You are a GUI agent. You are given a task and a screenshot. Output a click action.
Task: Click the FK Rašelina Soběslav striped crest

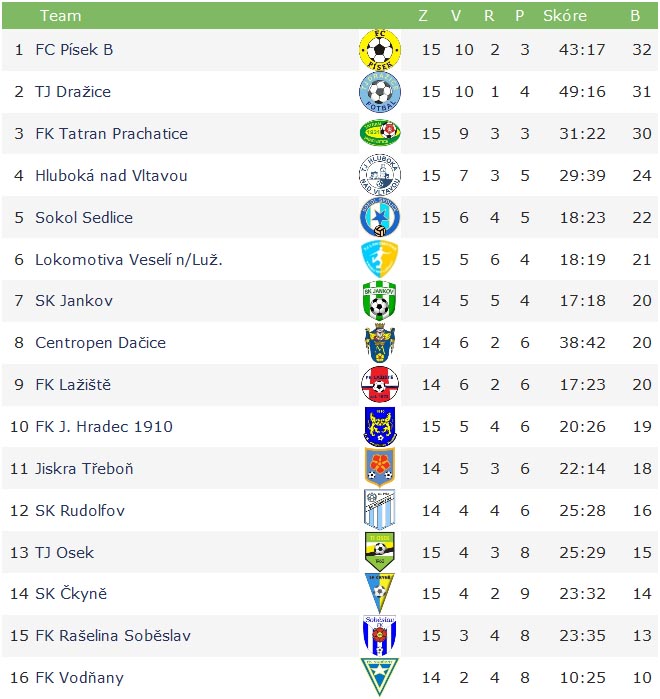pyautogui.click(x=379, y=636)
